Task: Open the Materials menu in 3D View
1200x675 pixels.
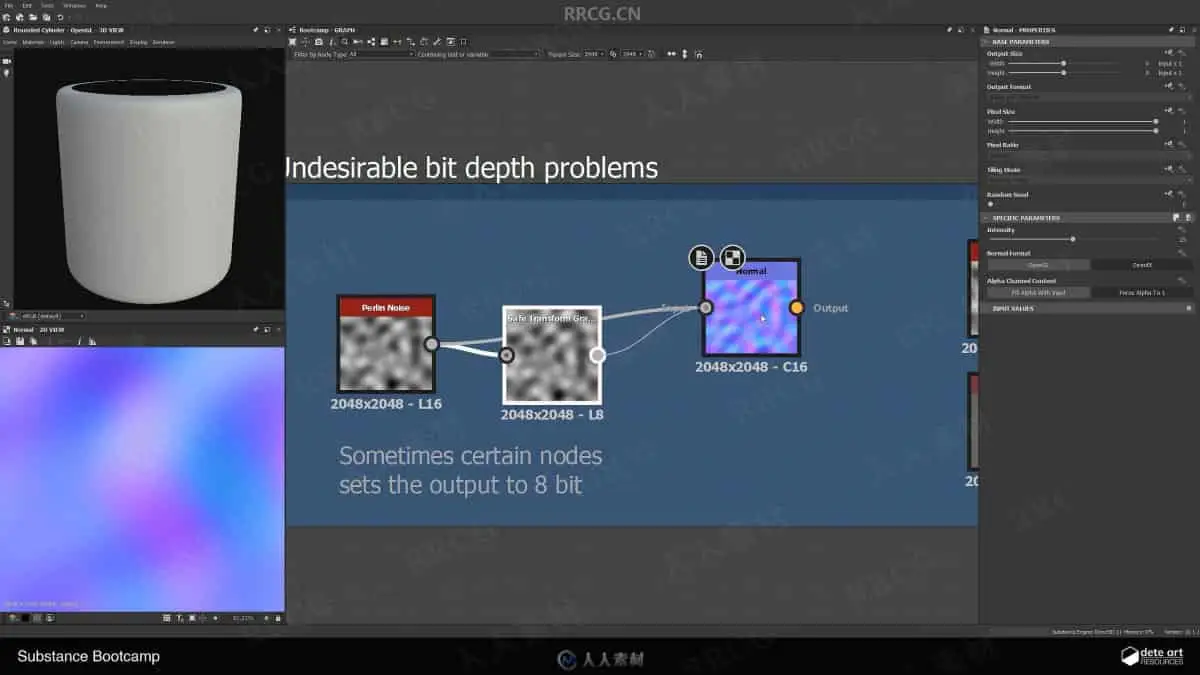Action: tap(33, 42)
